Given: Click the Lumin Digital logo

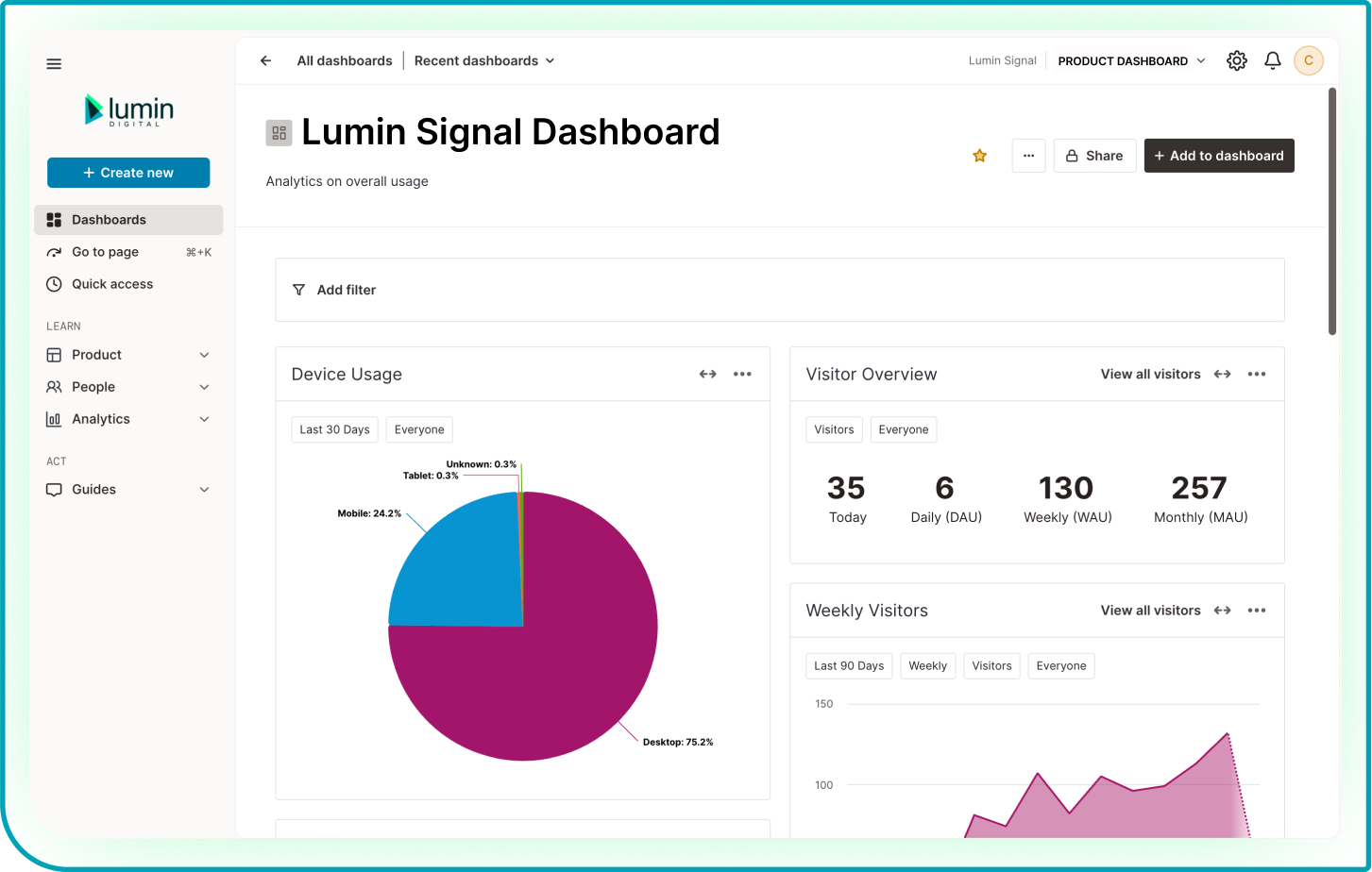Looking at the screenshot, I should tap(128, 110).
